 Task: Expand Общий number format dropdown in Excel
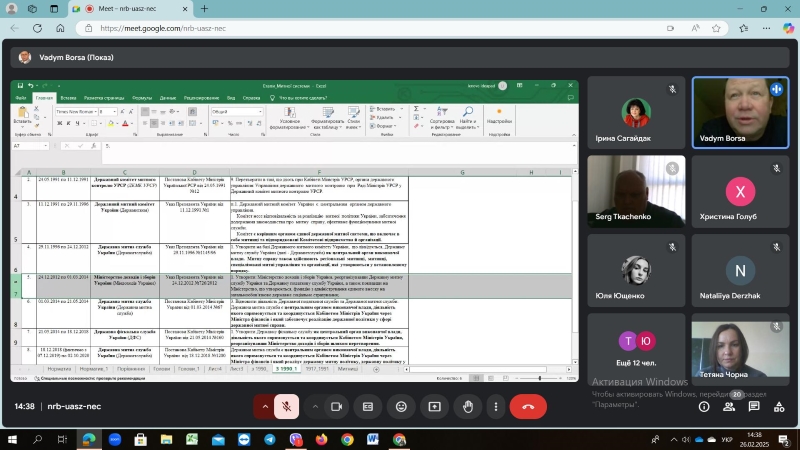pyautogui.click(x=260, y=111)
